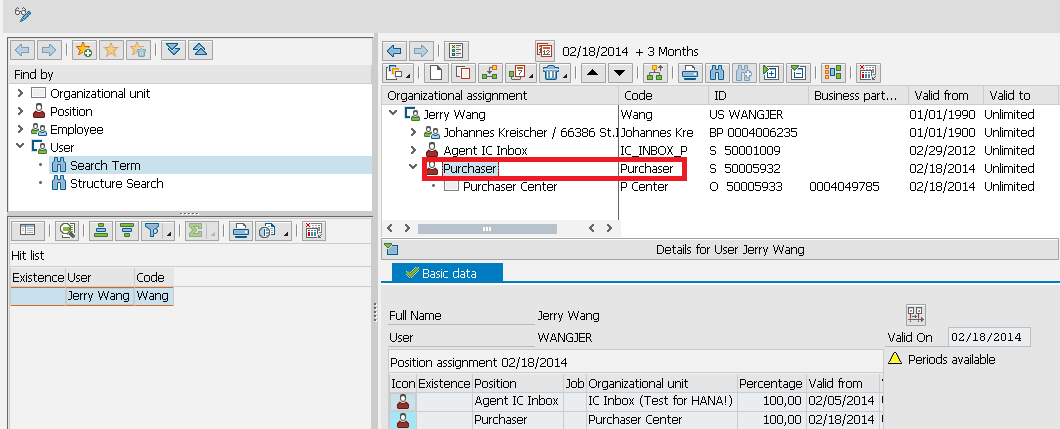Click the print icon in the organizational toolbar
This screenshot has width=1060, height=429.
690,72
